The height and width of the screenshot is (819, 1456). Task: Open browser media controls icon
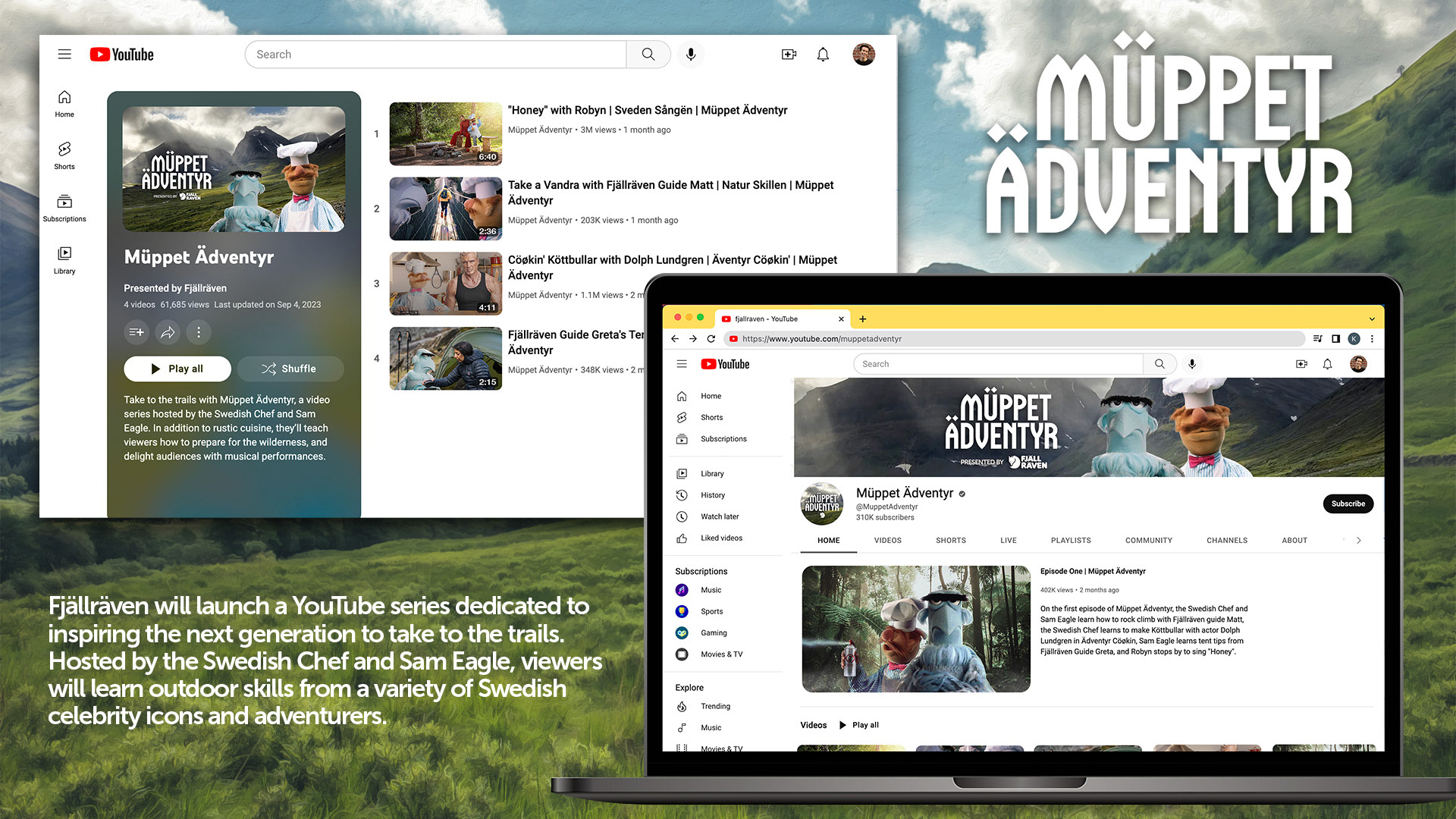tap(1318, 339)
